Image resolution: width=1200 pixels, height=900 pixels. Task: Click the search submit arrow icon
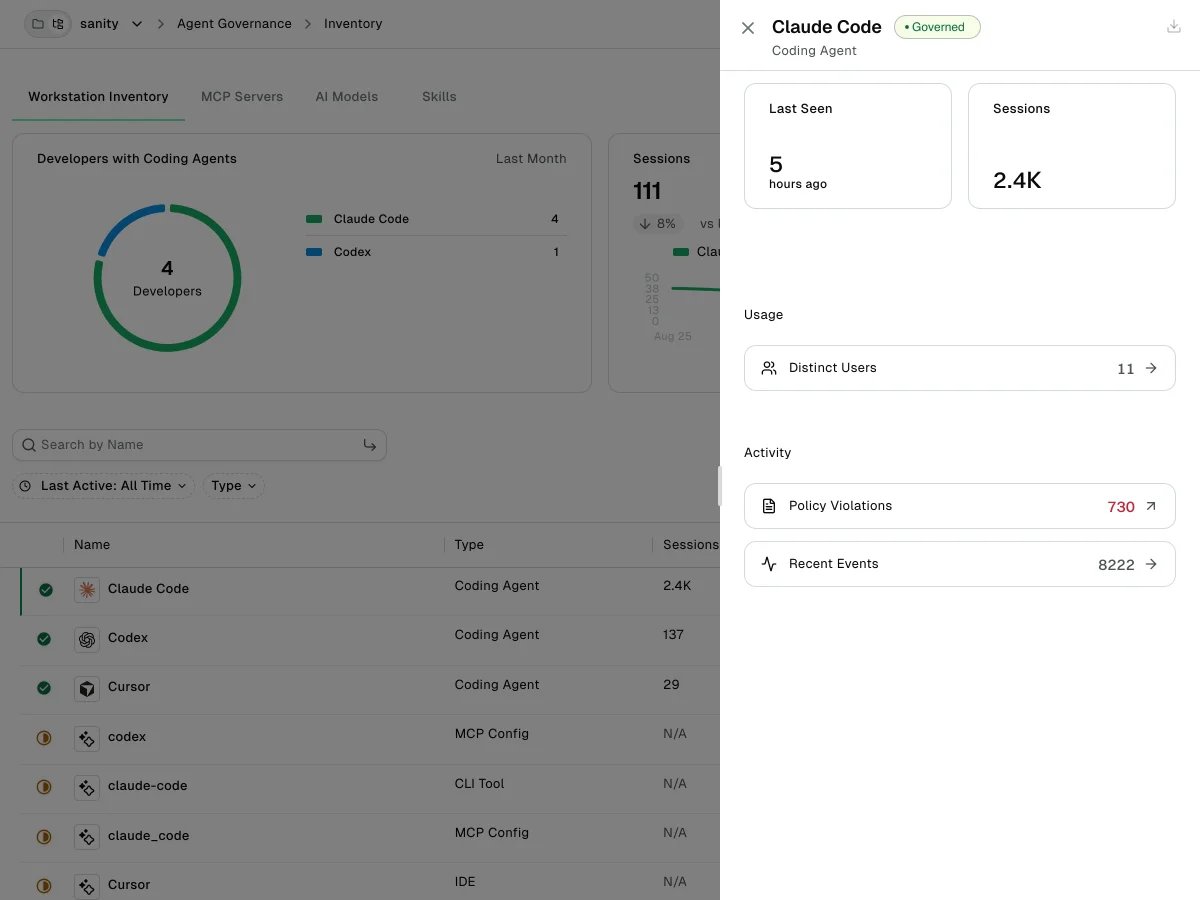click(369, 445)
